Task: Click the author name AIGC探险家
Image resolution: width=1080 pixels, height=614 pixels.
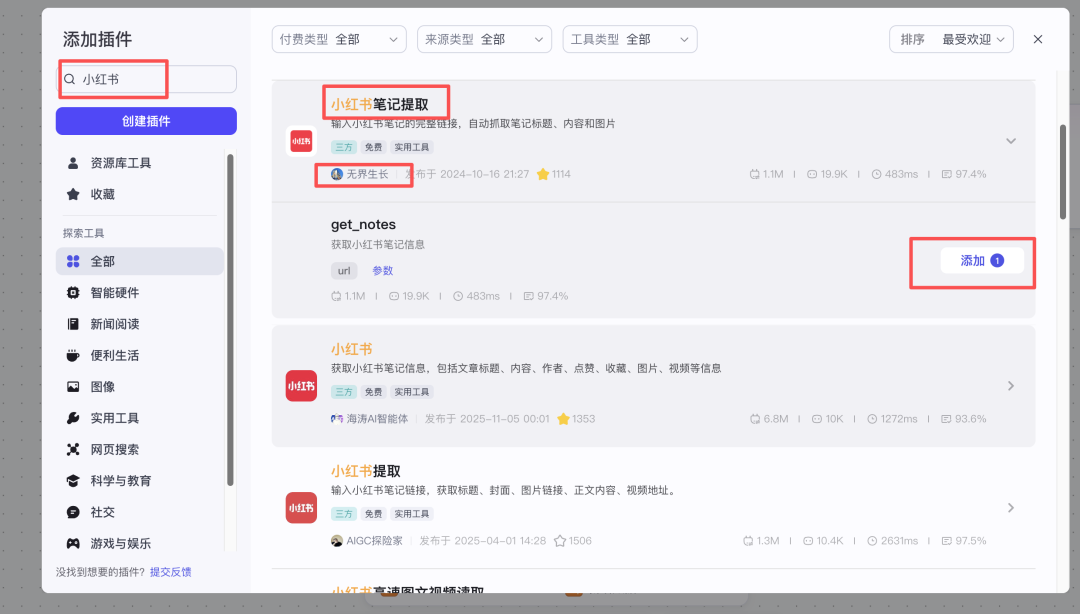Action: coord(374,541)
